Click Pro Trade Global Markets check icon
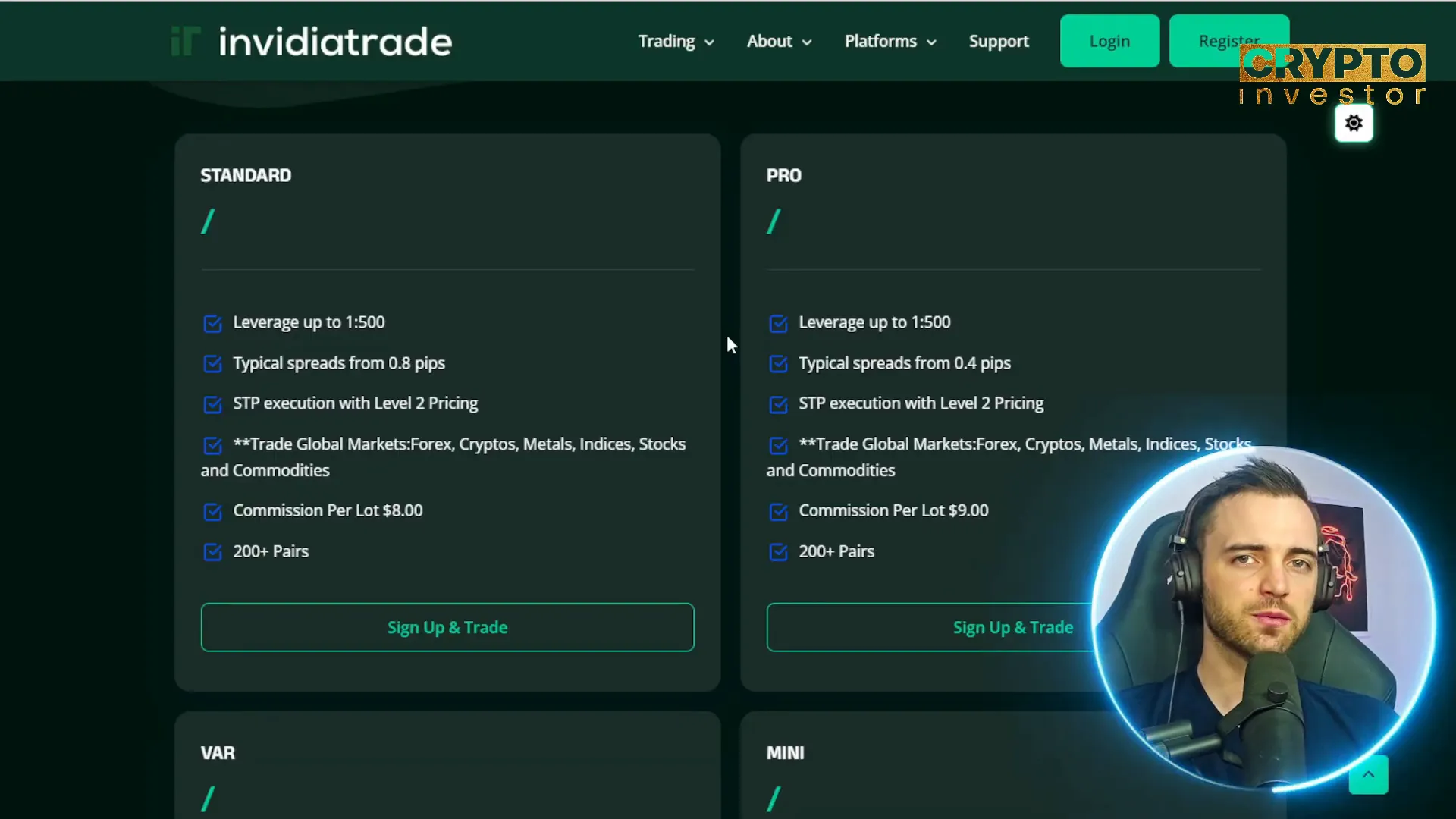This screenshot has width=1456, height=819. click(778, 444)
